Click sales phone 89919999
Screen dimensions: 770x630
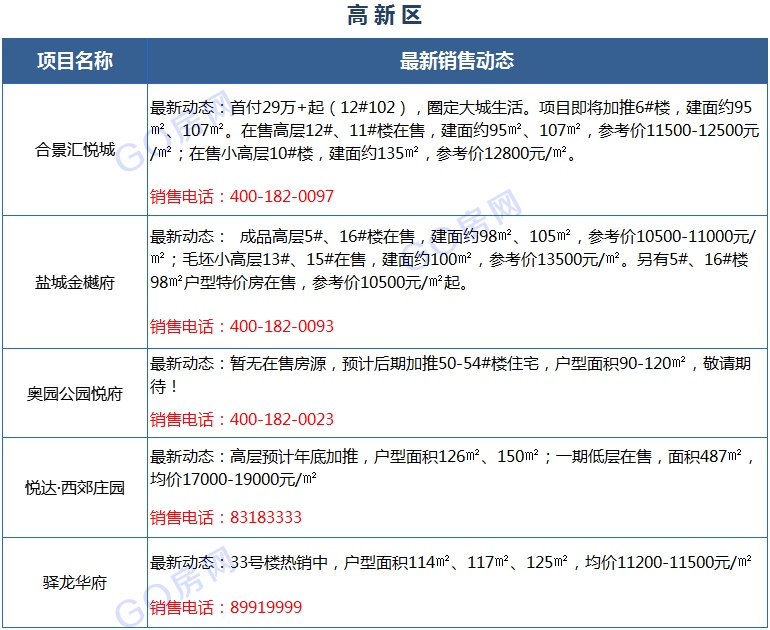tap(266, 607)
